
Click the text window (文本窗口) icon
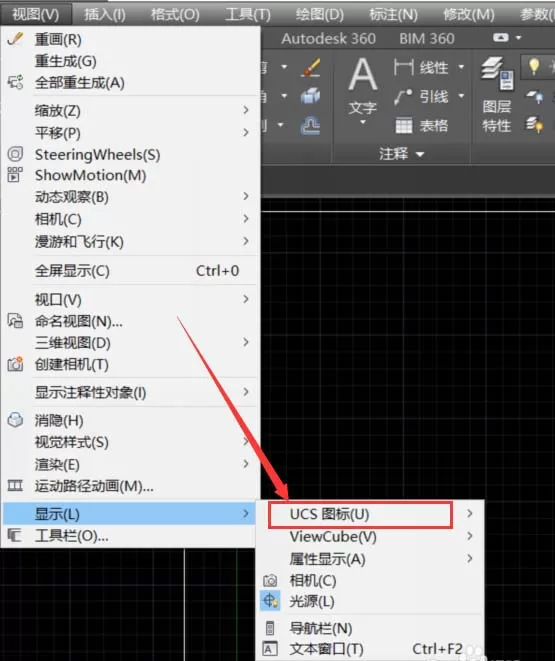[x=270, y=649]
